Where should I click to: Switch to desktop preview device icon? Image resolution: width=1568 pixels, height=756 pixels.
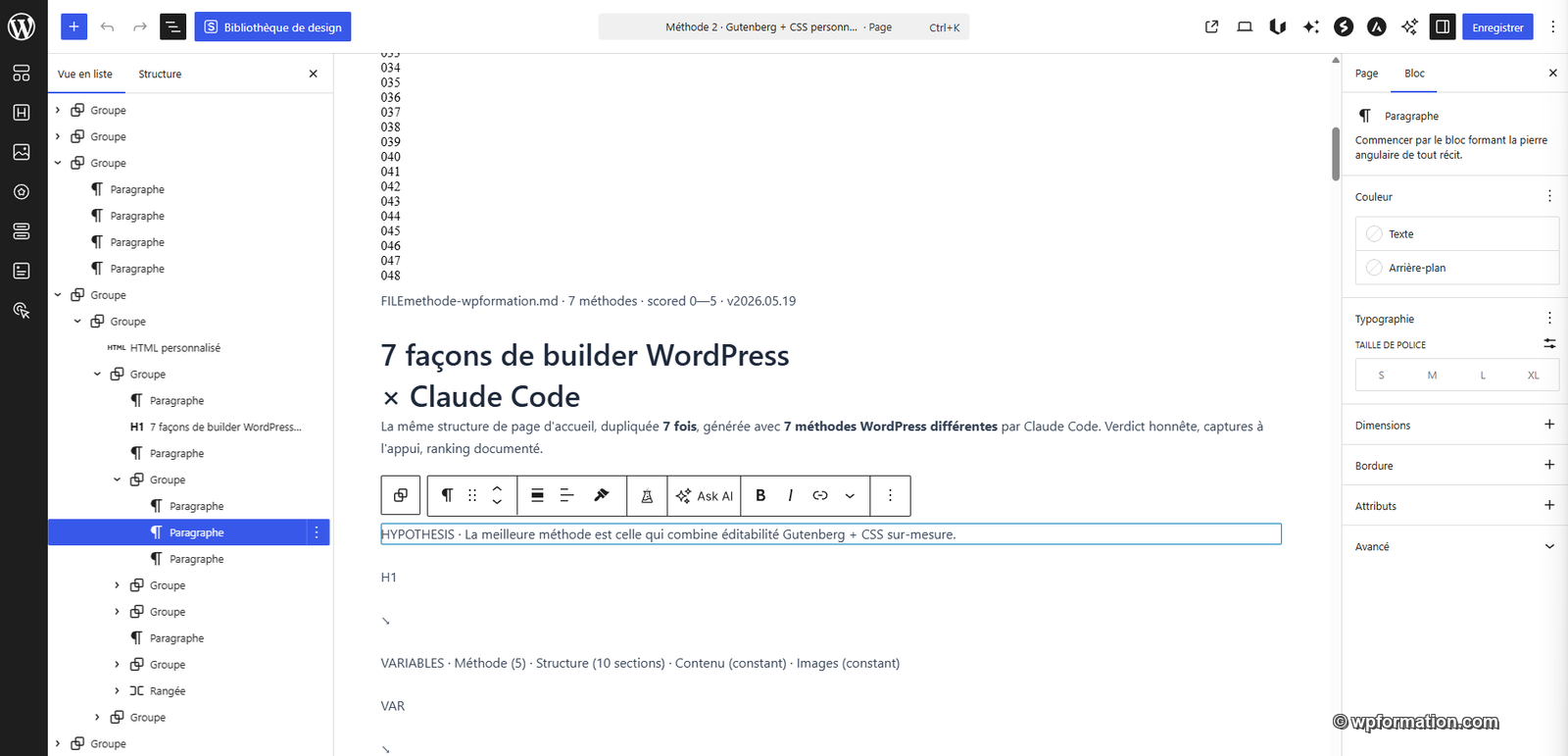coord(1245,26)
